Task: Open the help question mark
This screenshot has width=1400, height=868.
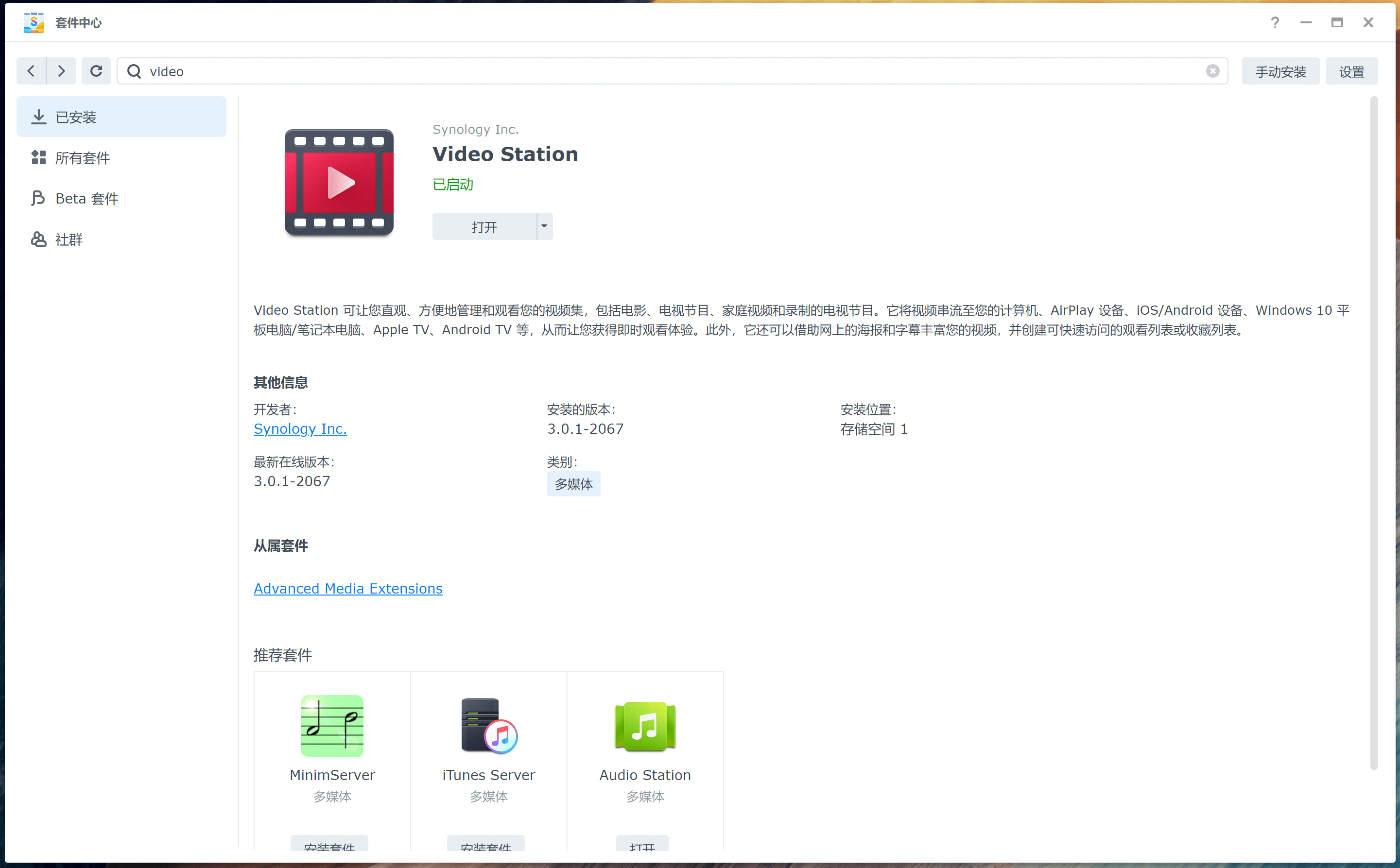Action: [x=1275, y=22]
